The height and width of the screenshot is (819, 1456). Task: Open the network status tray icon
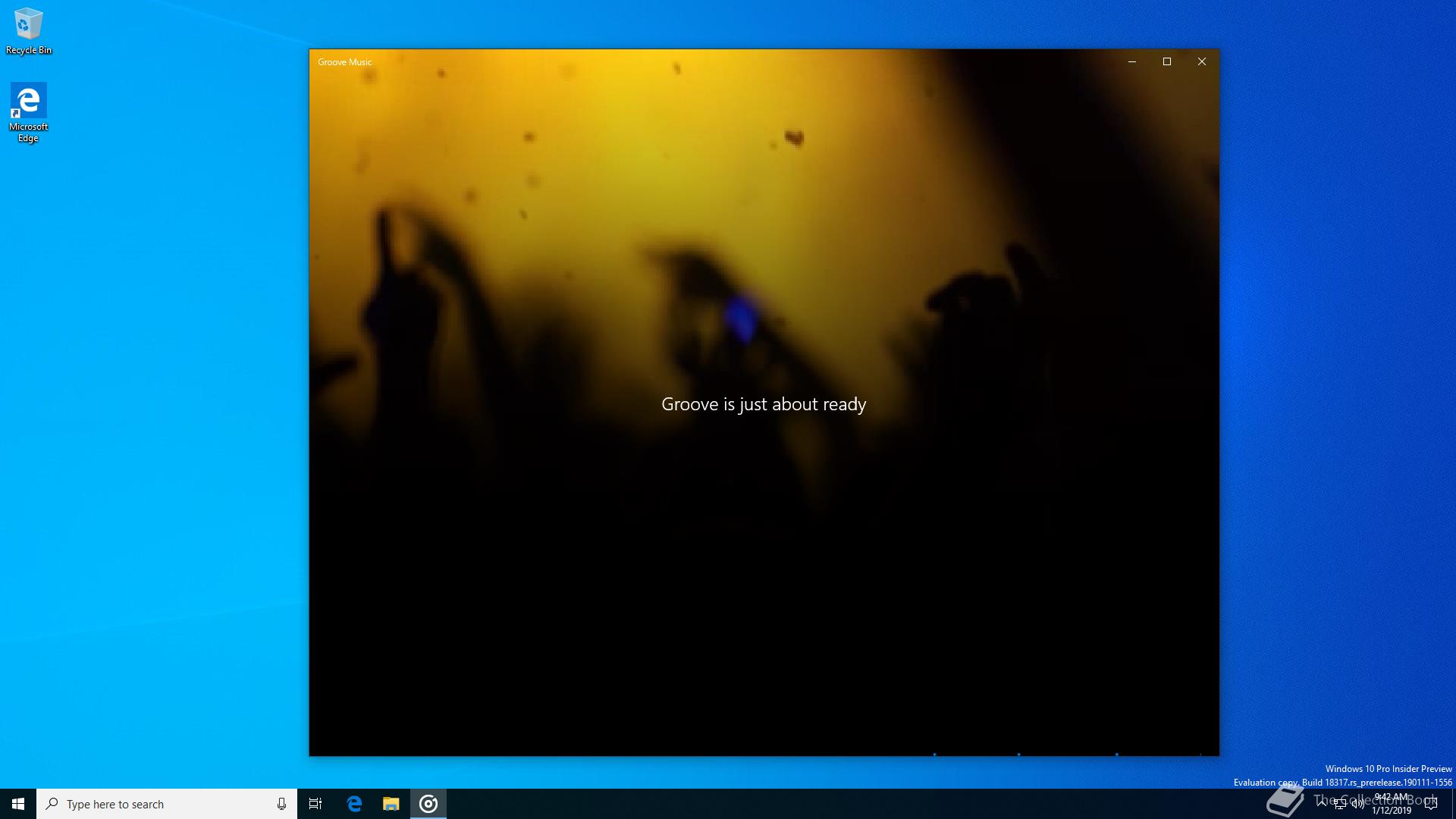[x=1340, y=804]
